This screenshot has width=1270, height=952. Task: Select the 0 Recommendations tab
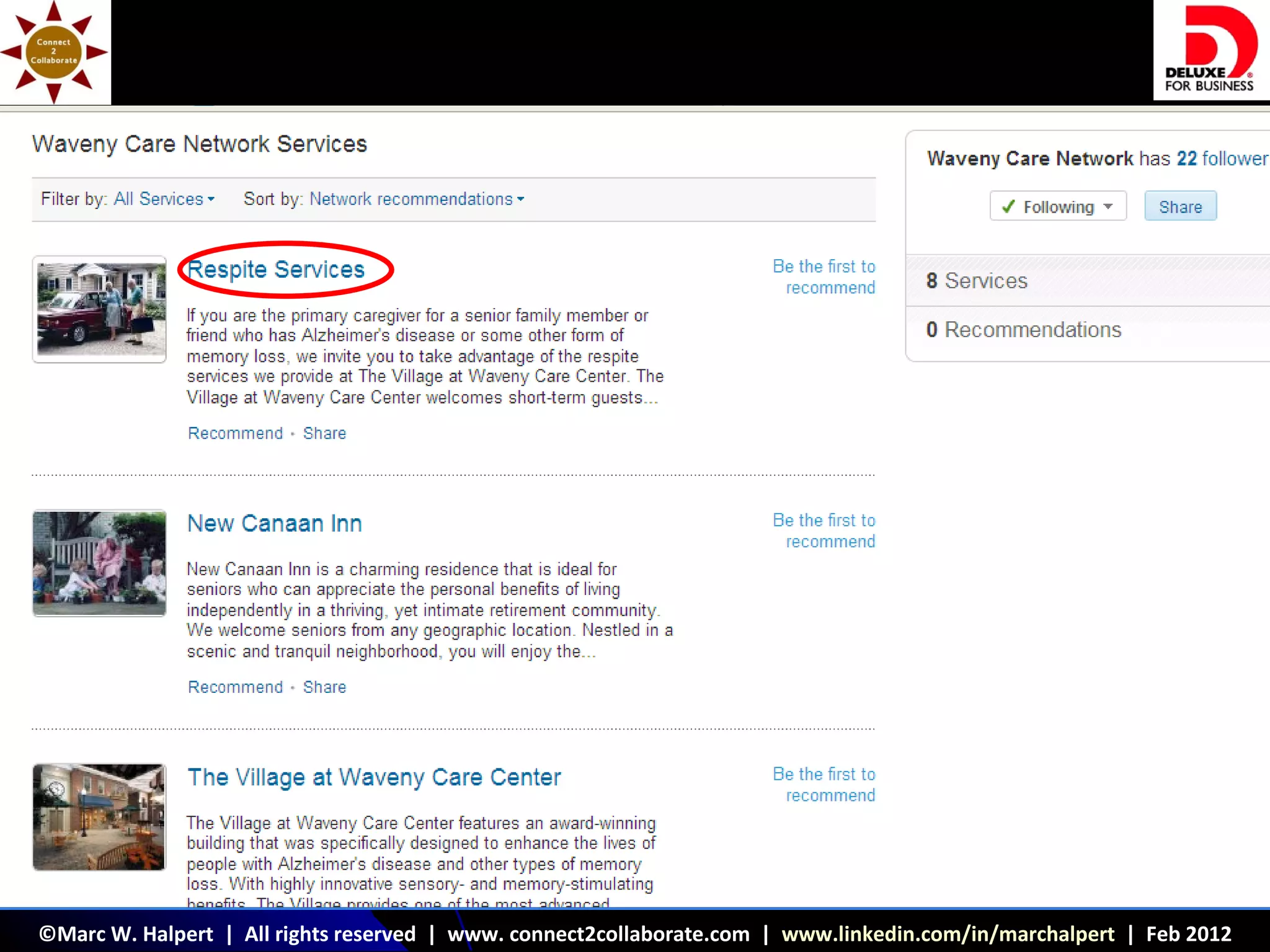(x=1024, y=330)
